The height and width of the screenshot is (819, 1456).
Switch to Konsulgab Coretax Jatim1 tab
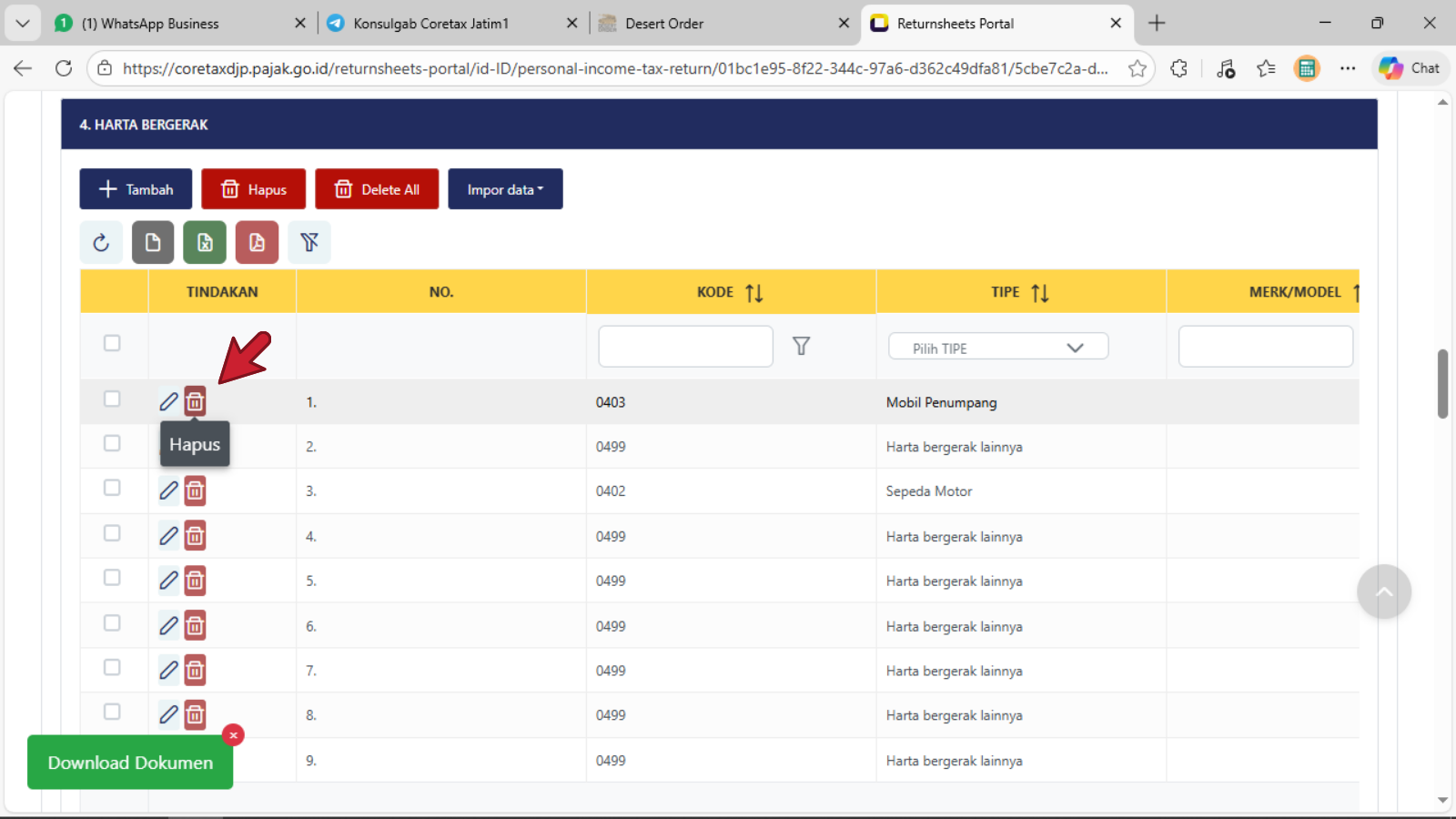pos(430,24)
